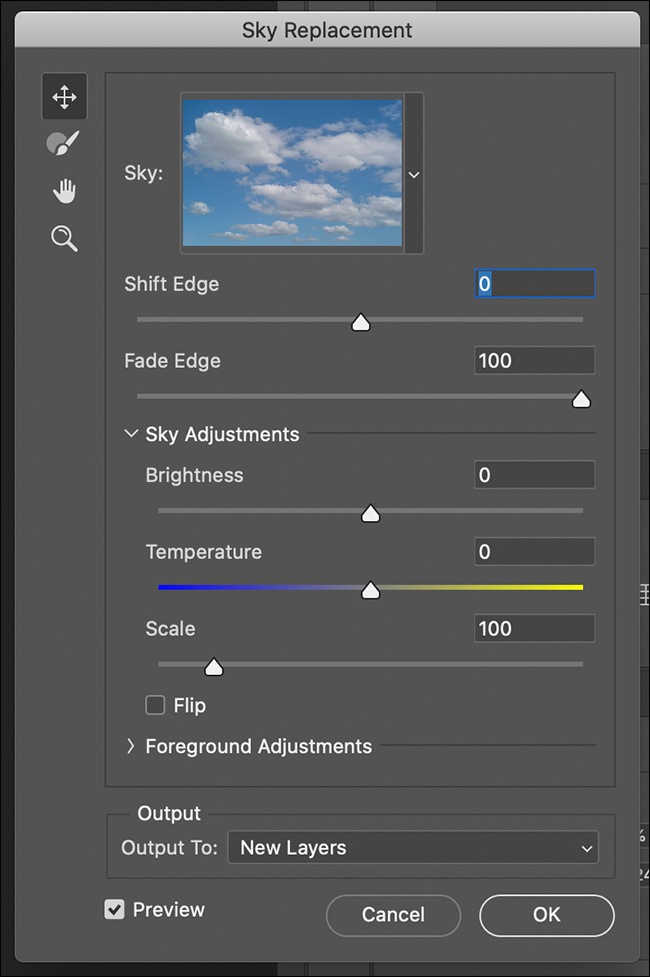
Task: Select the Sky Brush tool
Action: [x=64, y=143]
